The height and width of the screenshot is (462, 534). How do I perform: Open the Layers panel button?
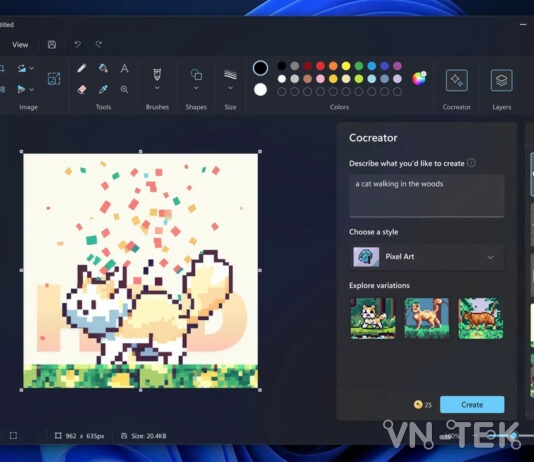pos(501,80)
